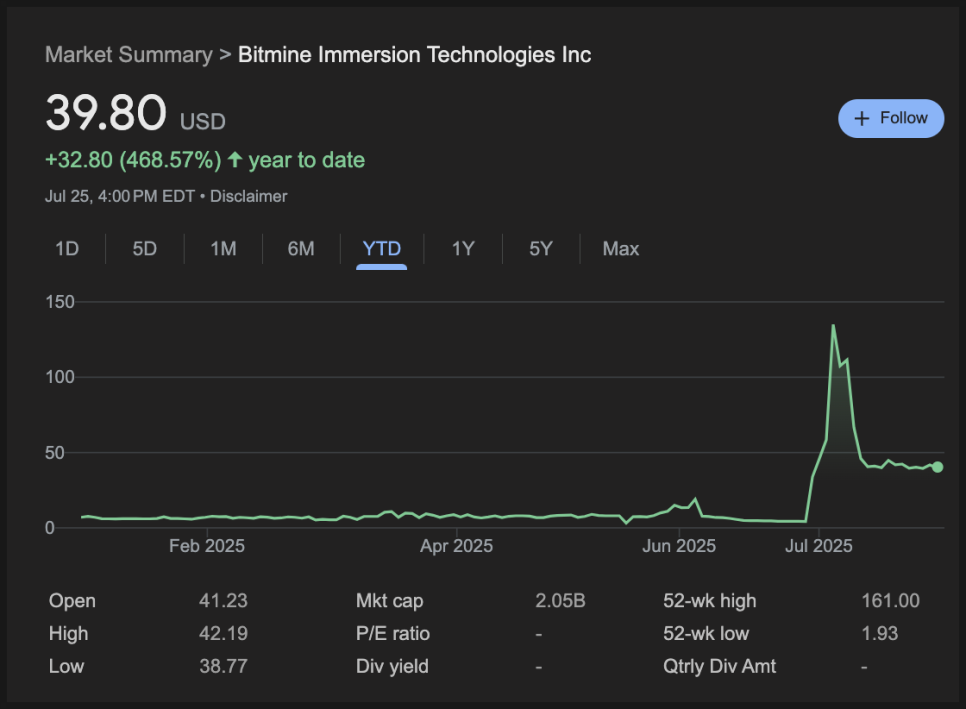
Task: Click the Mkt cap value 2.05B
Action: [560, 601]
